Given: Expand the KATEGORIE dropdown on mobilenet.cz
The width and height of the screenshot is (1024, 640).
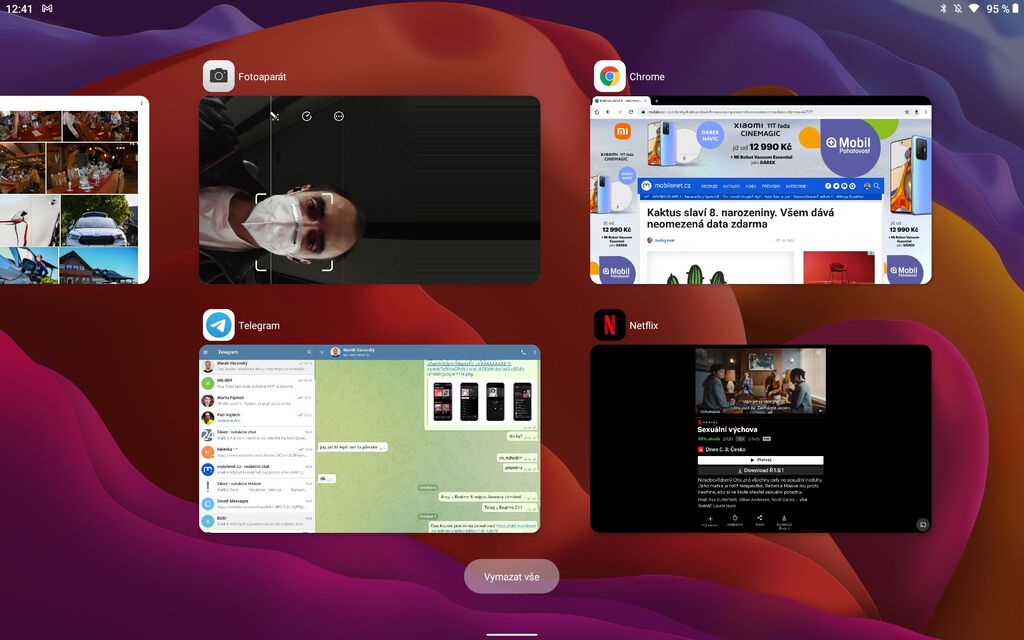Looking at the screenshot, I should [794, 186].
